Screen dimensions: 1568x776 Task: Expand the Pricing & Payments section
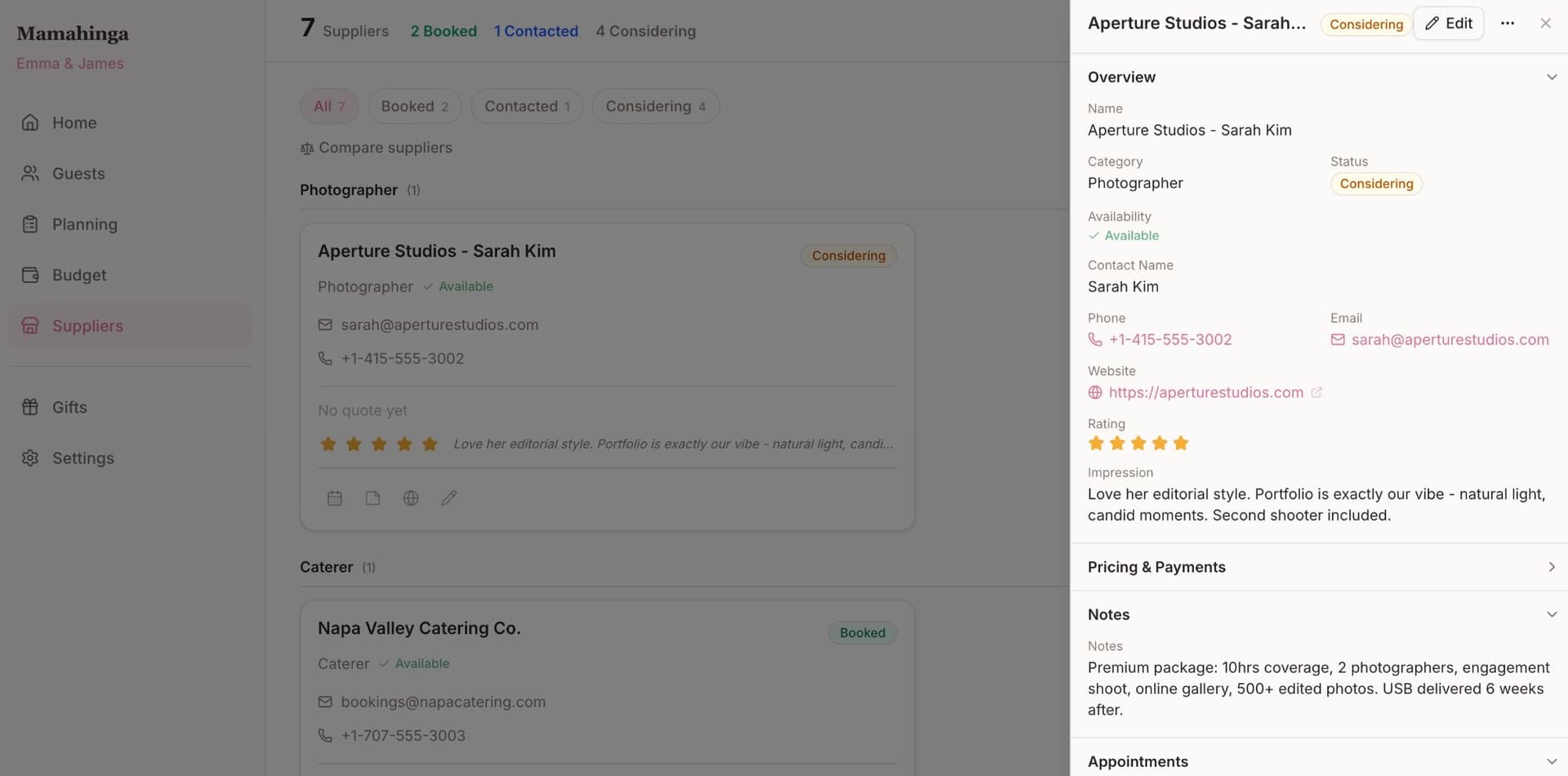click(1551, 567)
